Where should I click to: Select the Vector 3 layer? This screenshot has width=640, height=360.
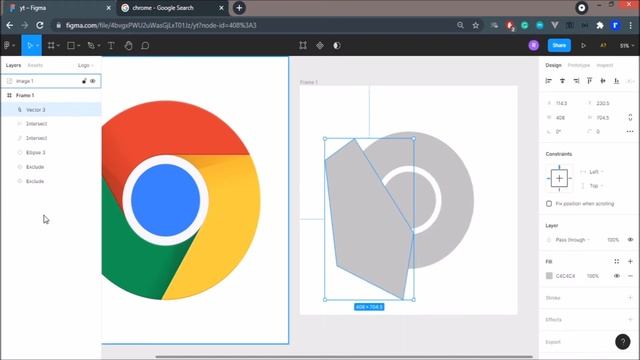pyautogui.click(x=51, y=109)
